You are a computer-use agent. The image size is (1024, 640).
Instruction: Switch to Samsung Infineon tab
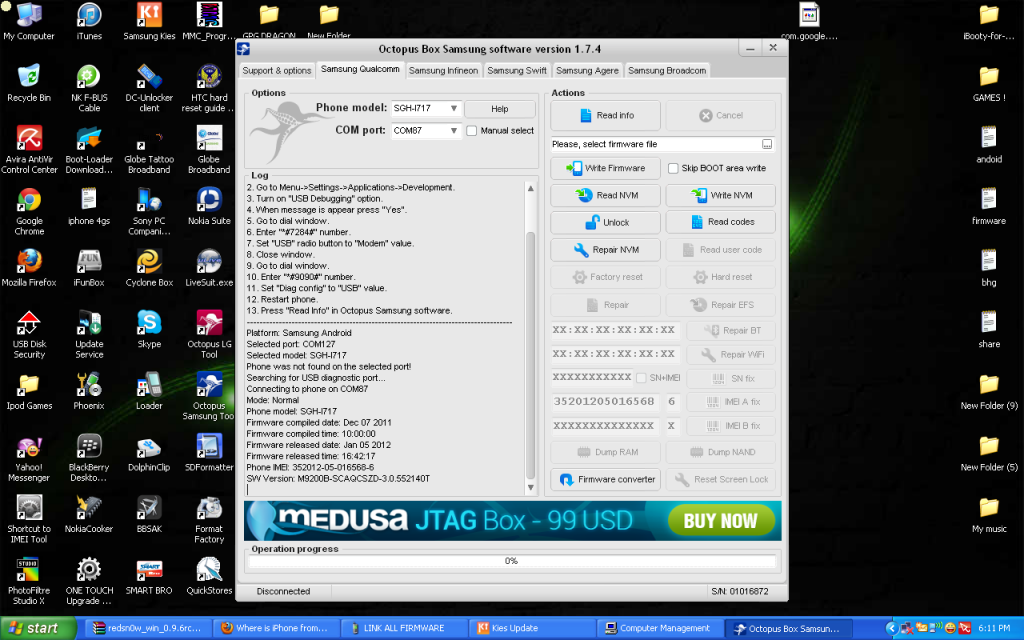pyautogui.click(x=443, y=71)
